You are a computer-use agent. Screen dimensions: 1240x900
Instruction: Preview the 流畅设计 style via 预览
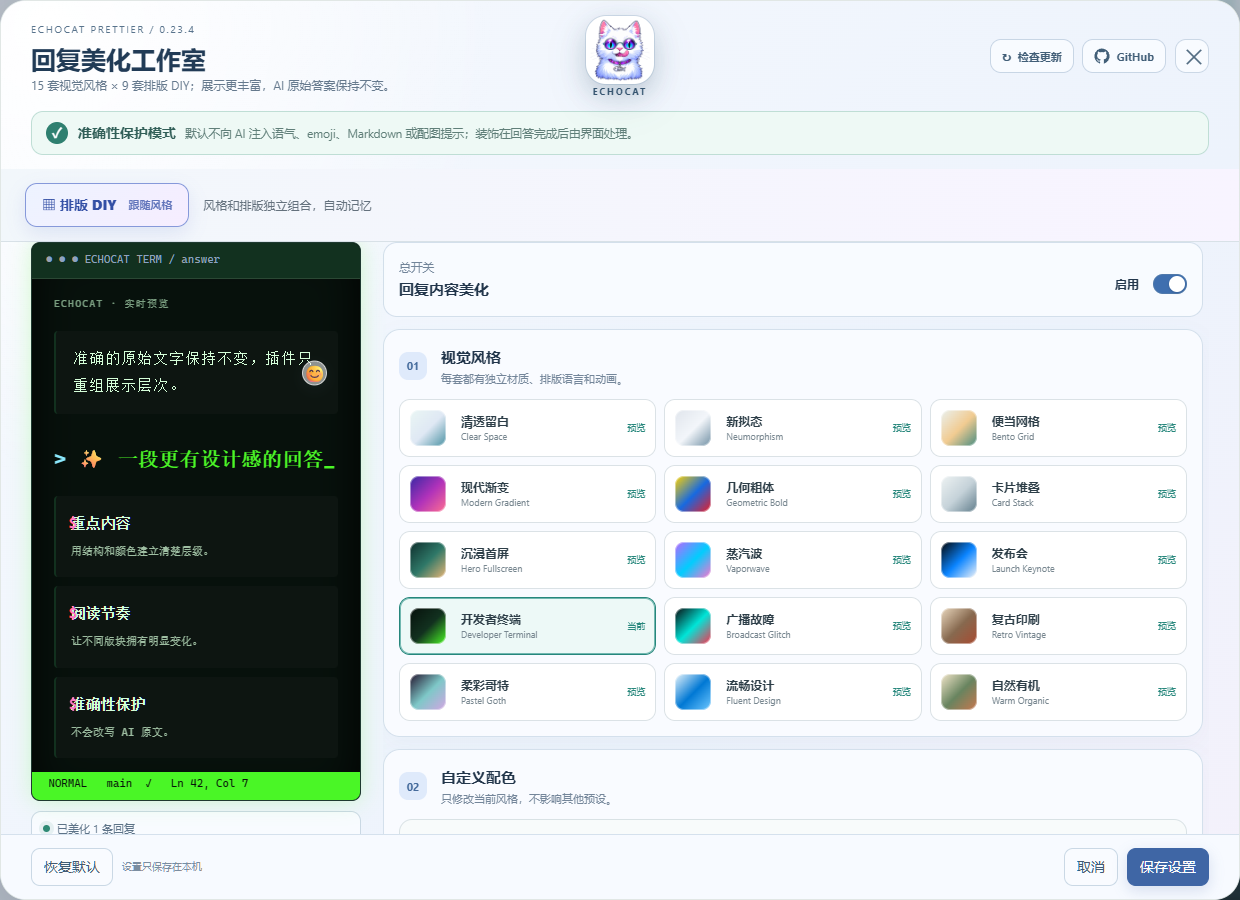[902, 692]
